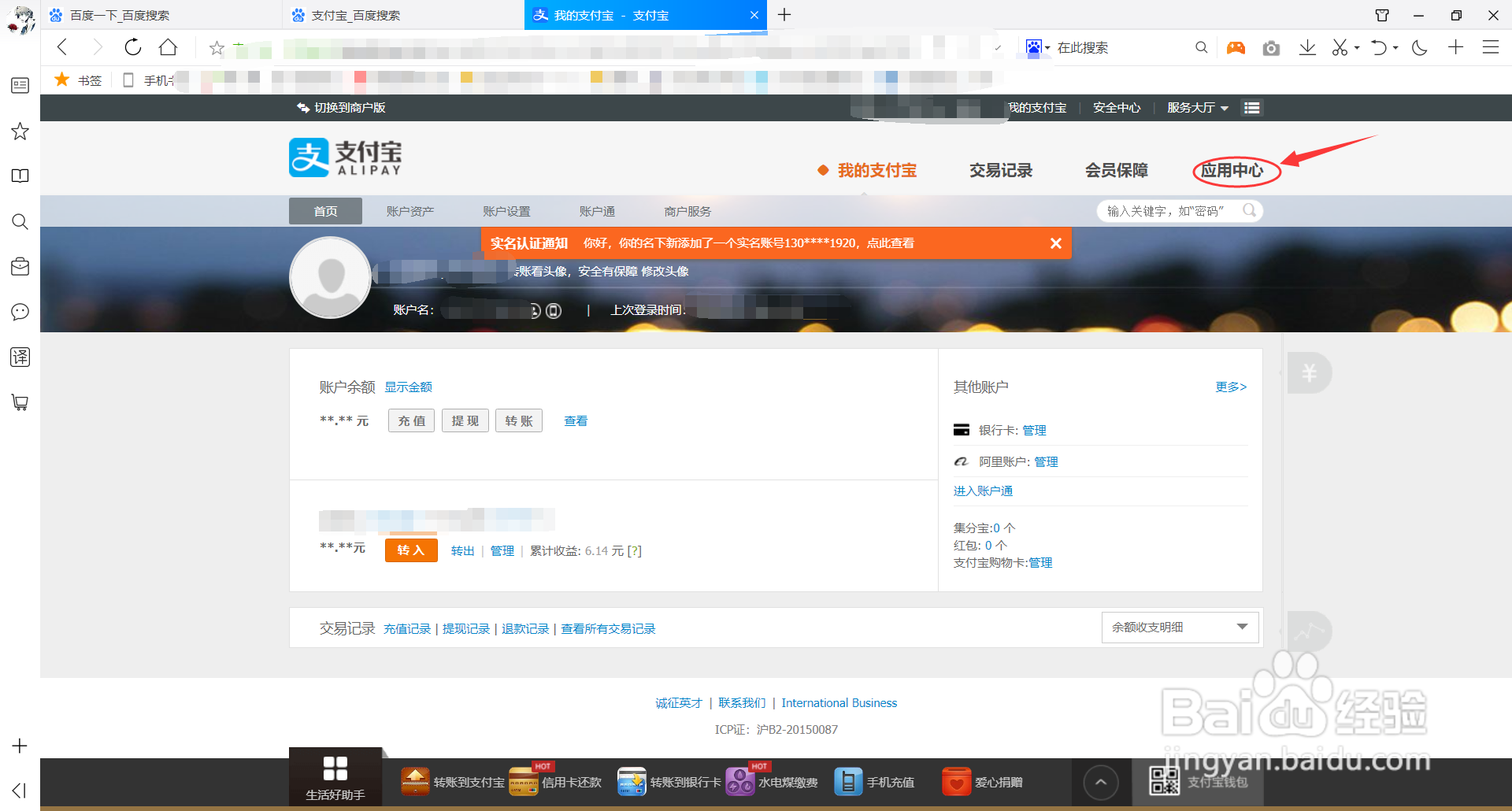Click the orange 转入 button
The width and height of the screenshot is (1512, 811).
(x=411, y=550)
